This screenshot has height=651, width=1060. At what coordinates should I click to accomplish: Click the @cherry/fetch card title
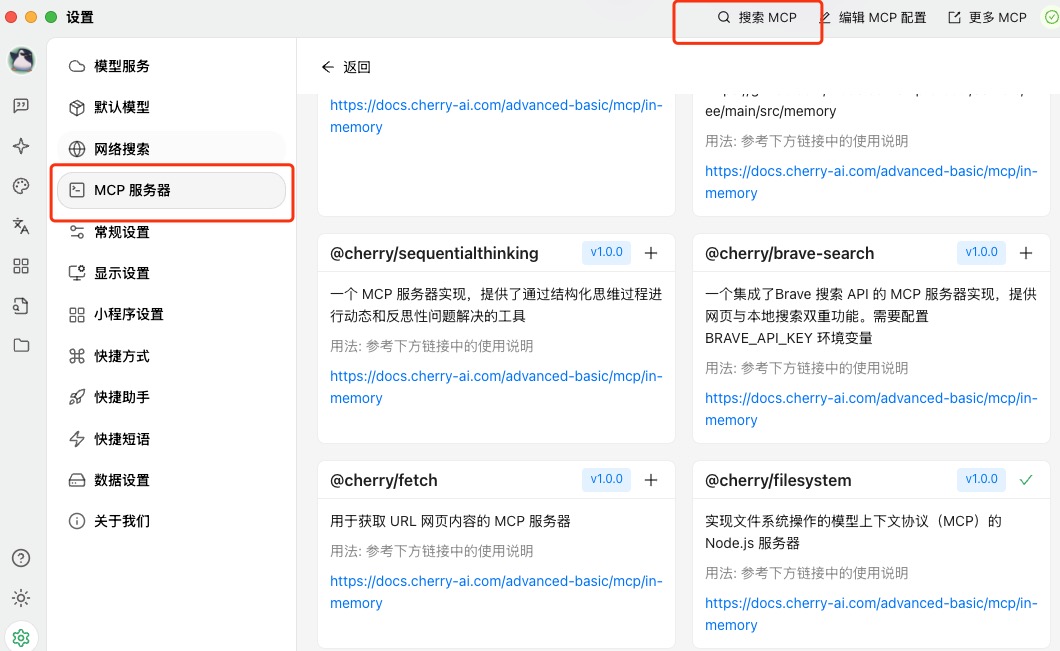point(383,481)
